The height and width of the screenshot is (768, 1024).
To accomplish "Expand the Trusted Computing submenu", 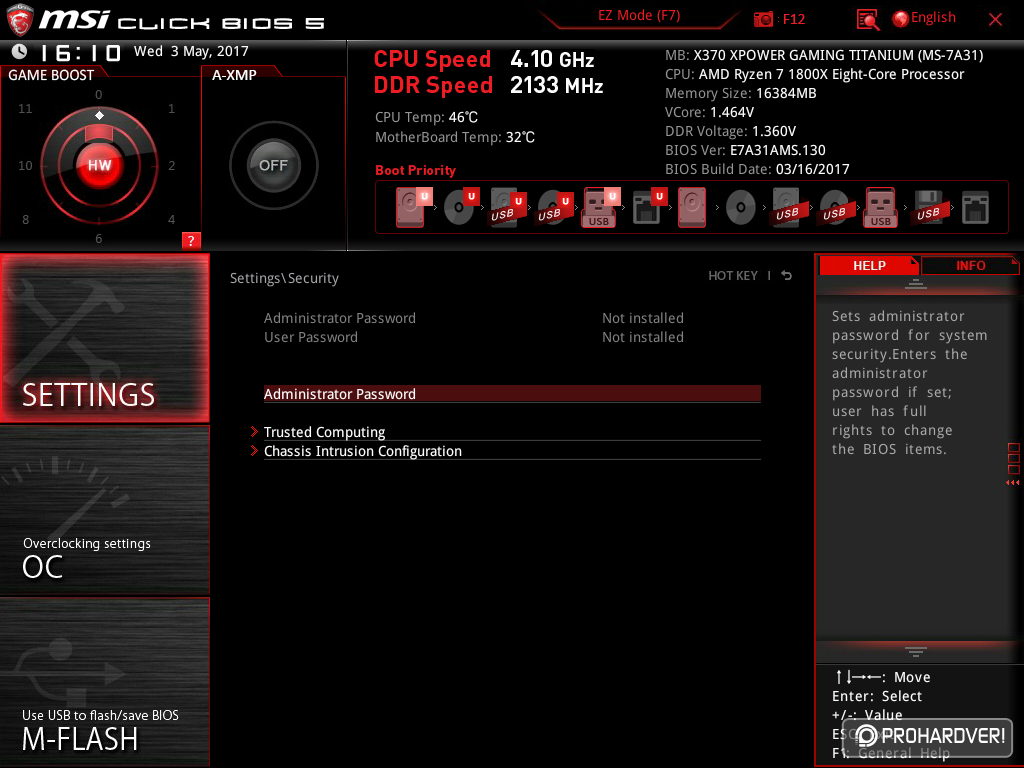I will [x=512, y=432].
